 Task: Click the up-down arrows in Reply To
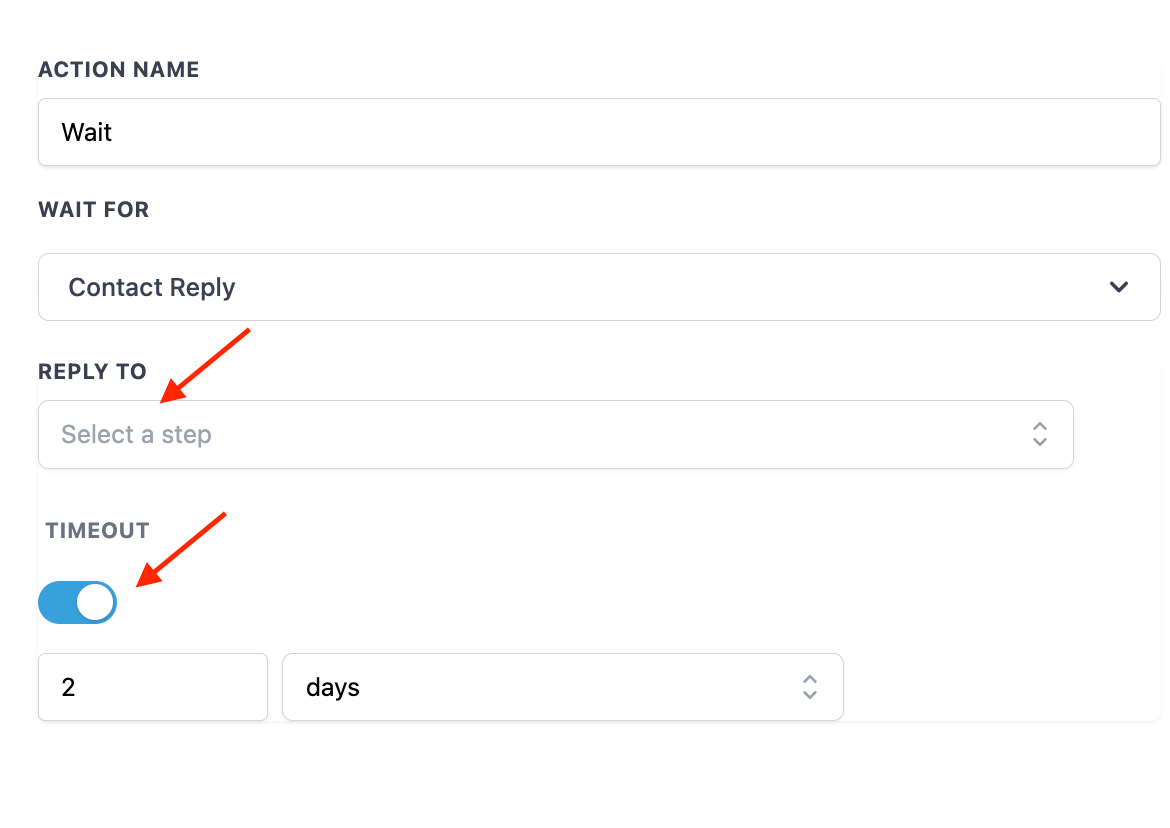click(x=1040, y=435)
